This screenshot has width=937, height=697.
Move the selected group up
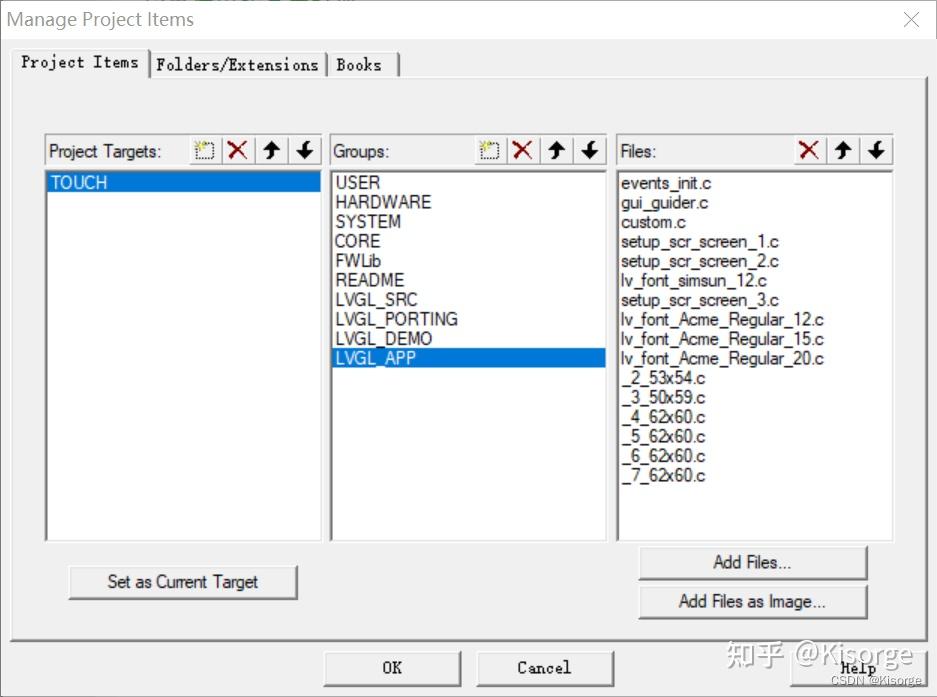[557, 149]
